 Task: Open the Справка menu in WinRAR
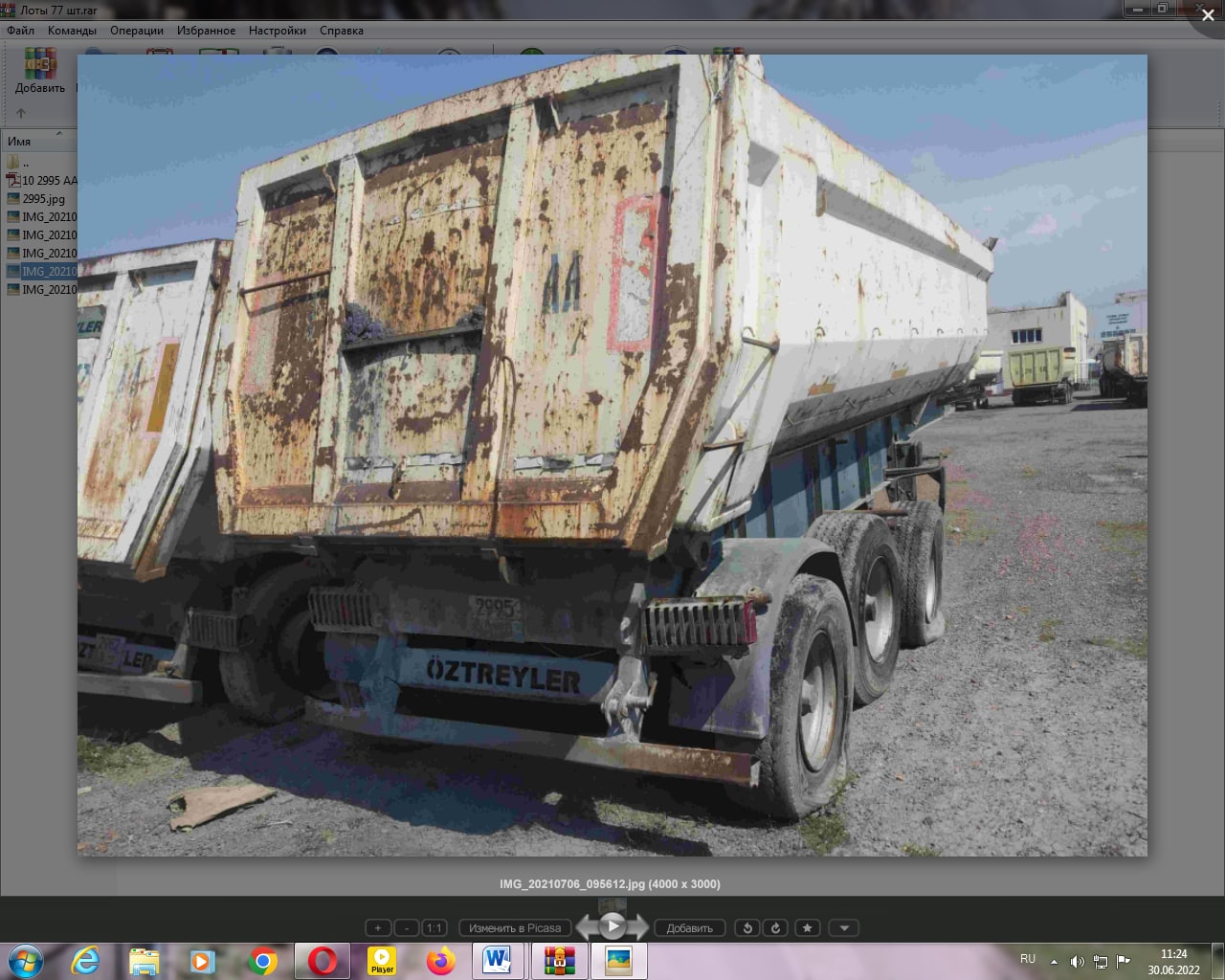click(x=342, y=31)
